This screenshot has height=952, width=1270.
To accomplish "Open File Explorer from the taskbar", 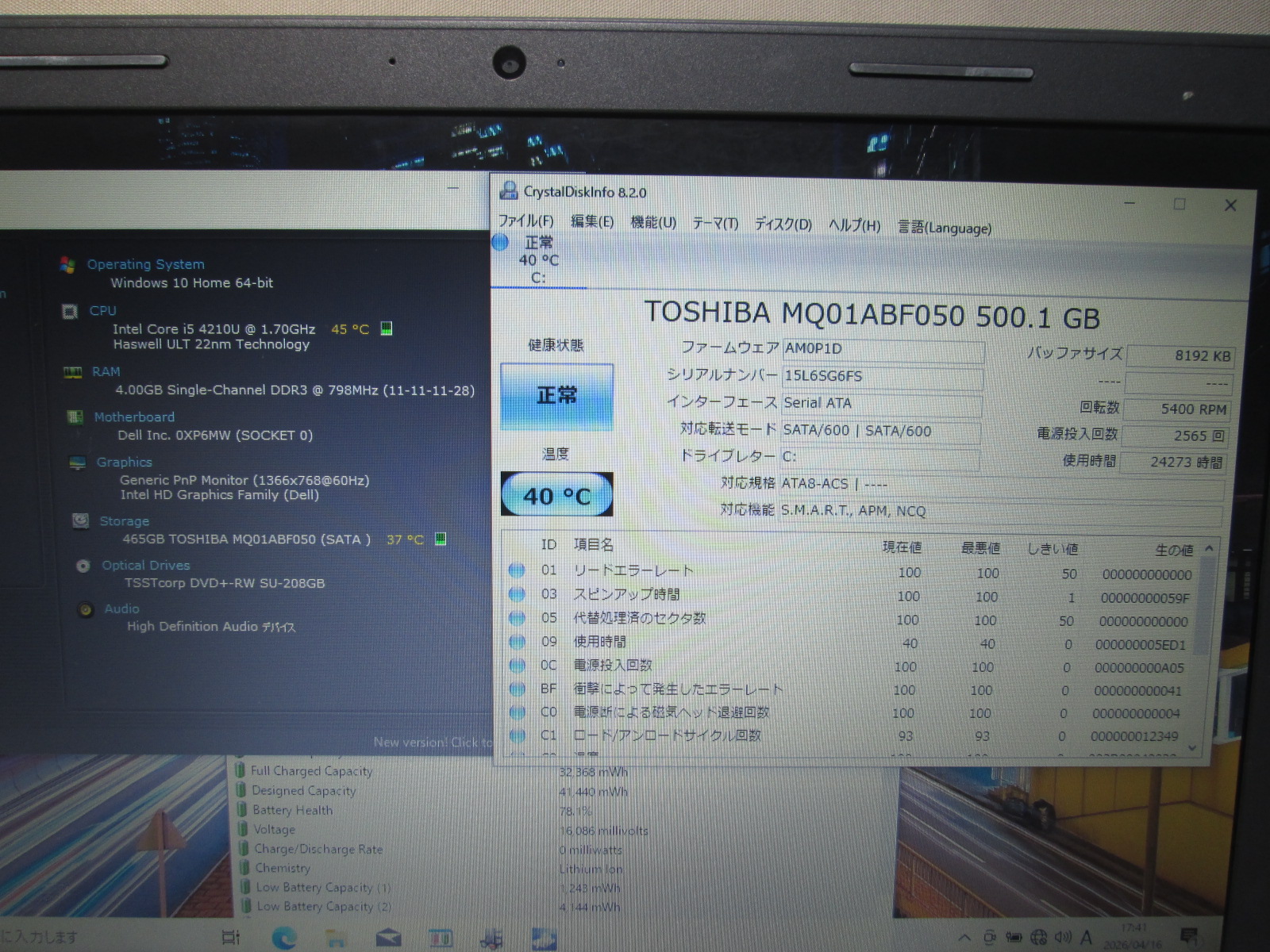I will pyautogui.click(x=337, y=939).
